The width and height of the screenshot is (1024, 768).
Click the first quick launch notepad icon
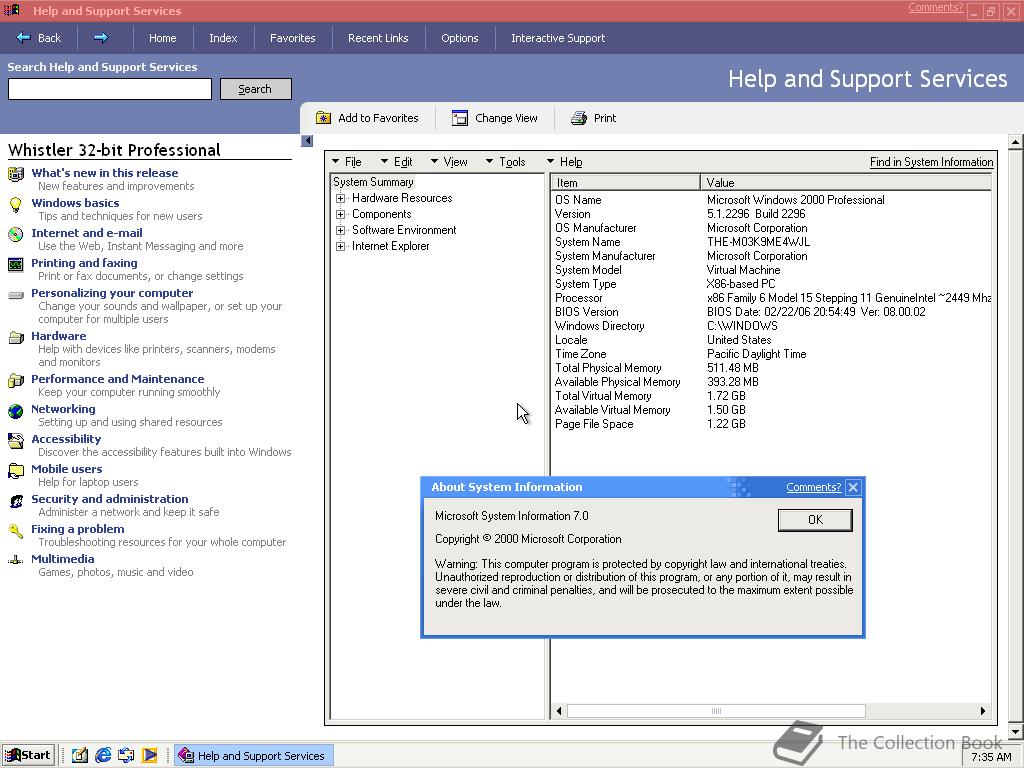[x=80, y=755]
